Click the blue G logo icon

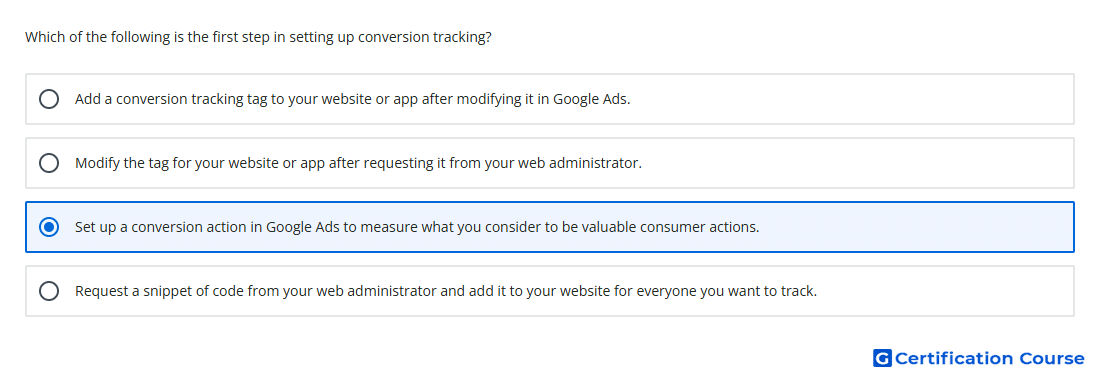[882, 358]
